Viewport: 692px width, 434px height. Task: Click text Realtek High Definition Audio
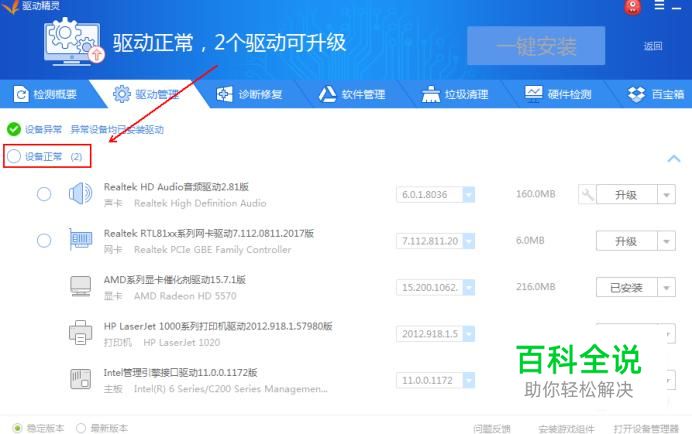click(x=200, y=203)
